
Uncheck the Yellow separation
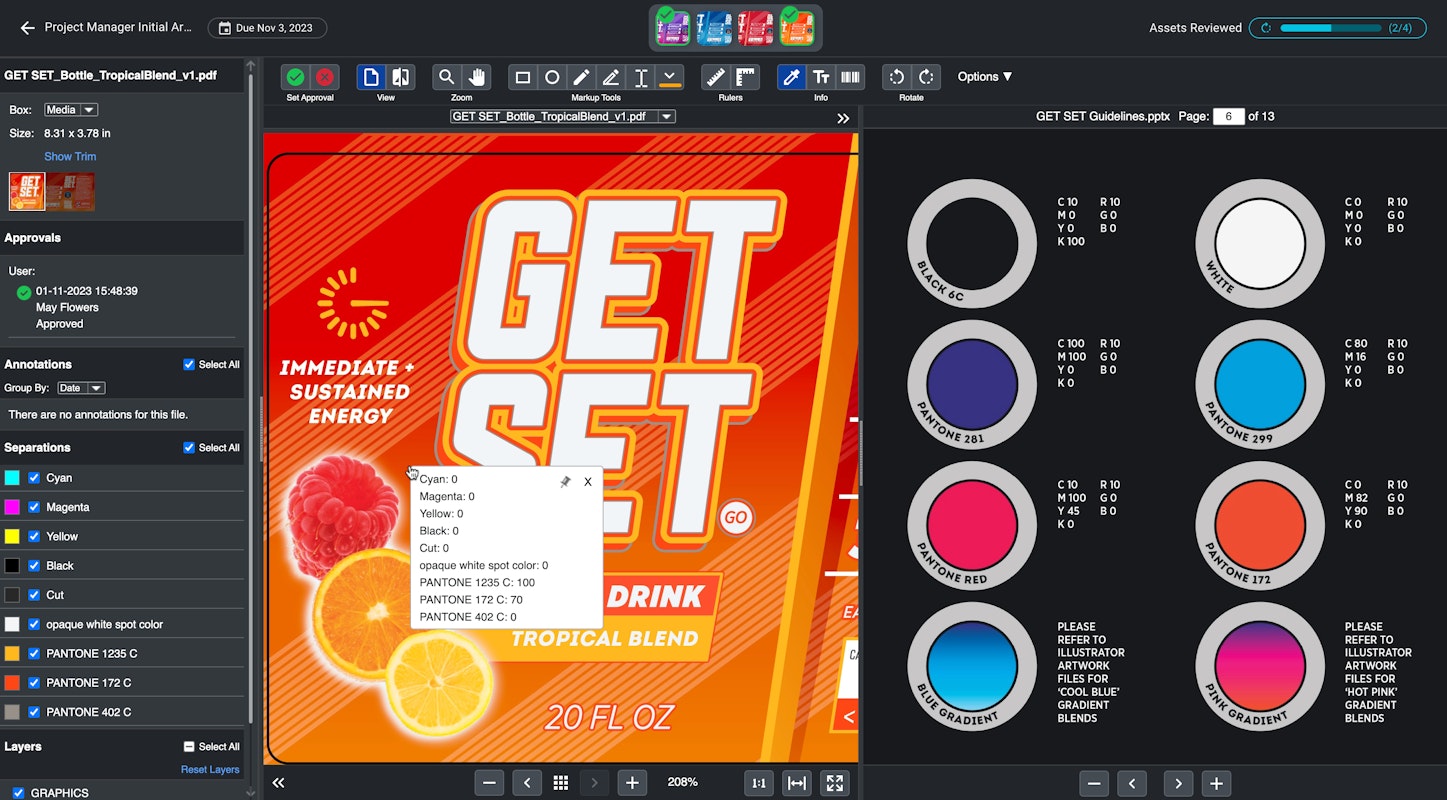[34, 537]
